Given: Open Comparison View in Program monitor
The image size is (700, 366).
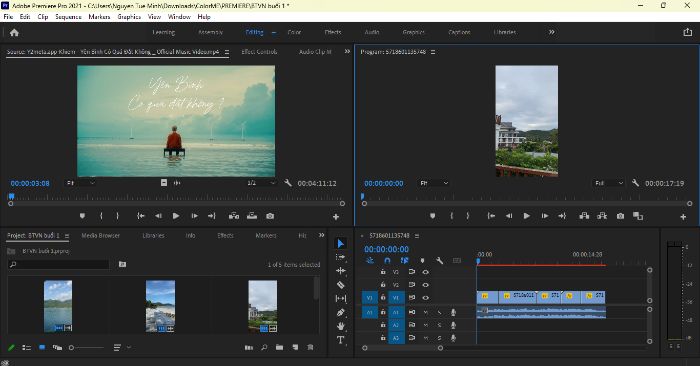Looking at the screenshot, I should click(x=638, y=216).
